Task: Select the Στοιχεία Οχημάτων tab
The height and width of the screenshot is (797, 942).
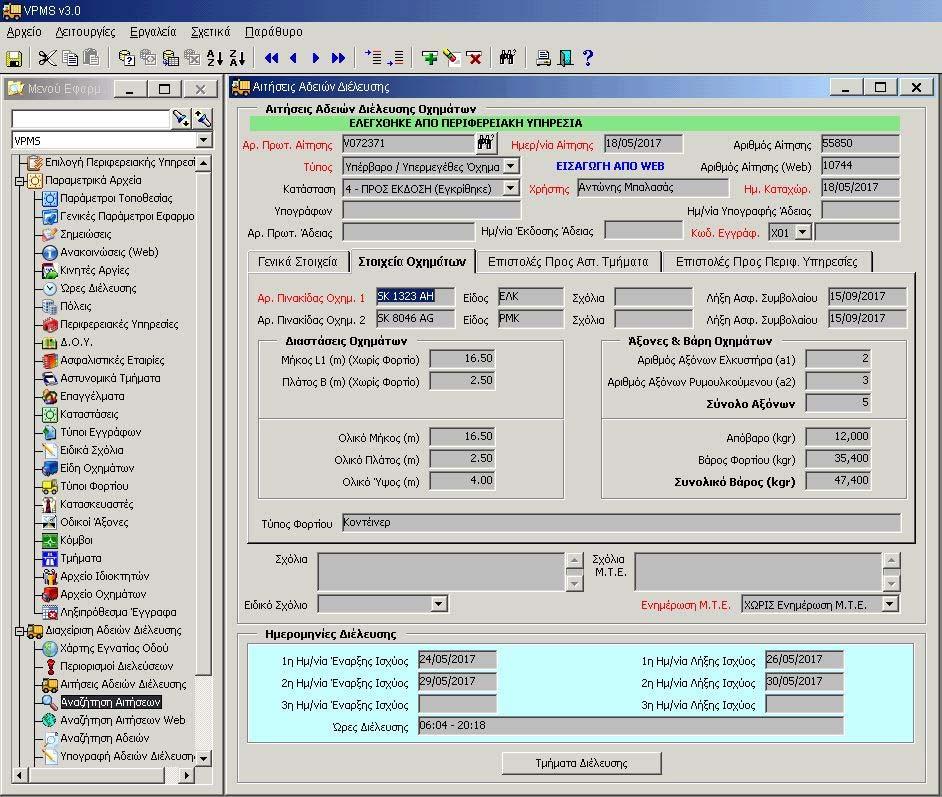Action: click(412, 261)
